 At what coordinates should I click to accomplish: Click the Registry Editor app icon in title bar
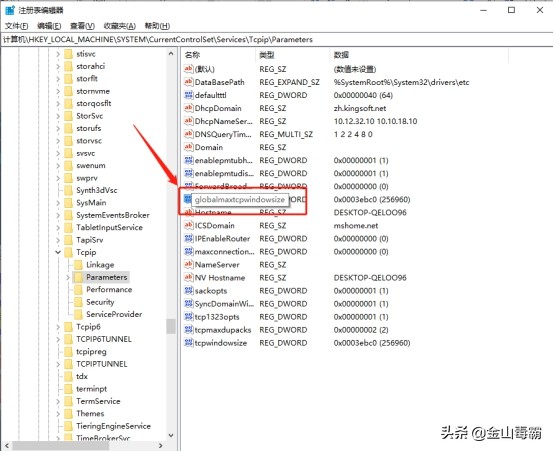pyautogui.click(x=10, y=10)
